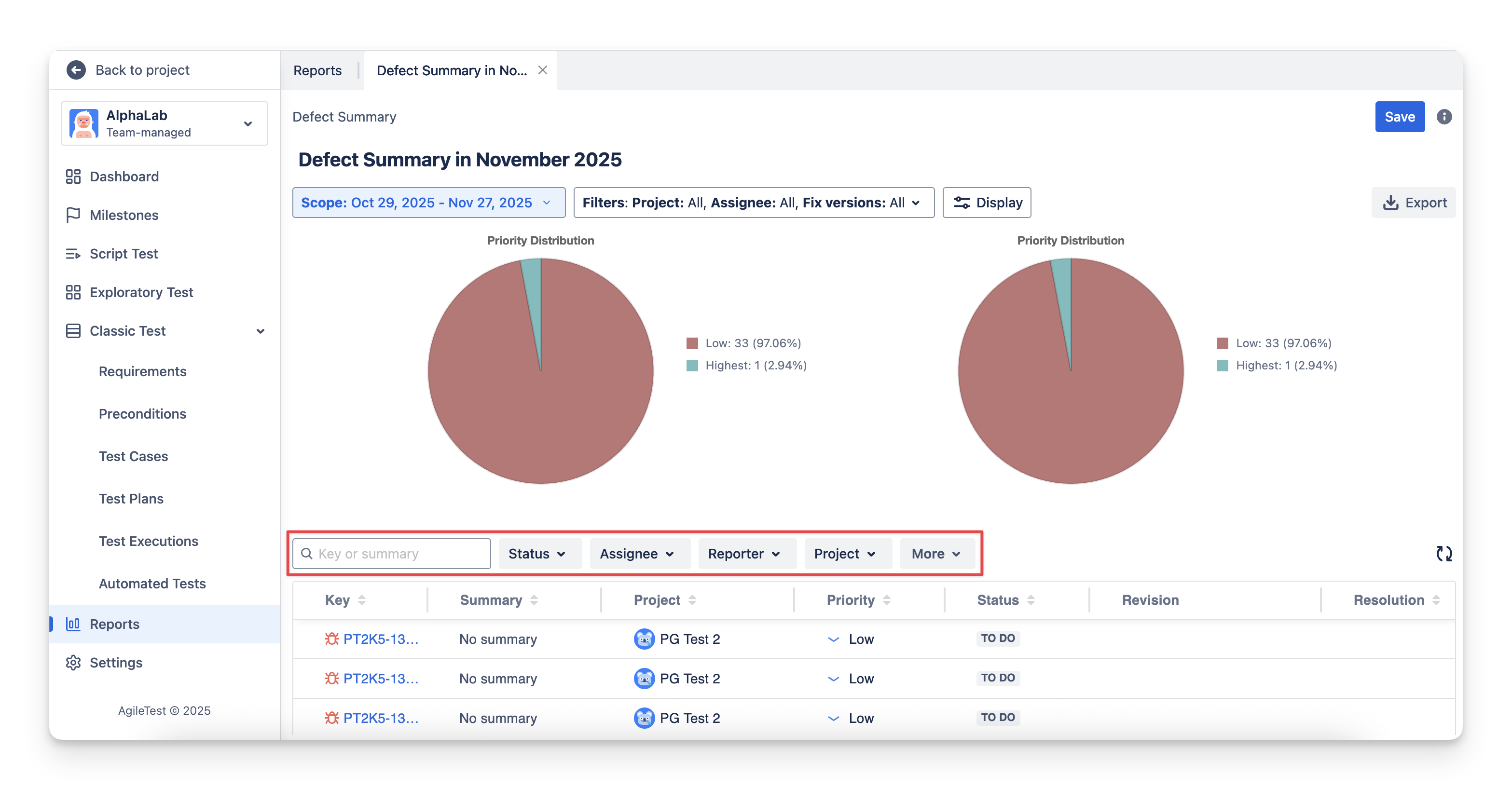Open Settings from the sidebar
Viewport: 1512px width, 789px height.
116,662
